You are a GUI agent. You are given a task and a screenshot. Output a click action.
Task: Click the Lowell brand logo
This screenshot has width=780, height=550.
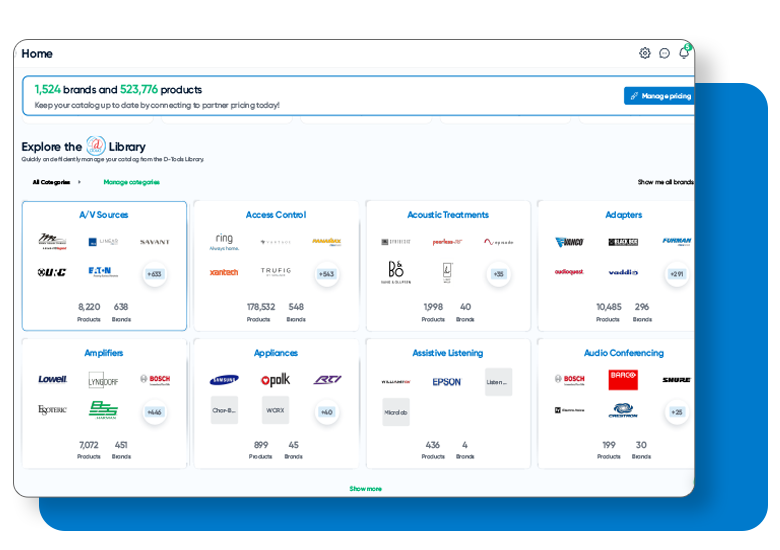(52, 379)
